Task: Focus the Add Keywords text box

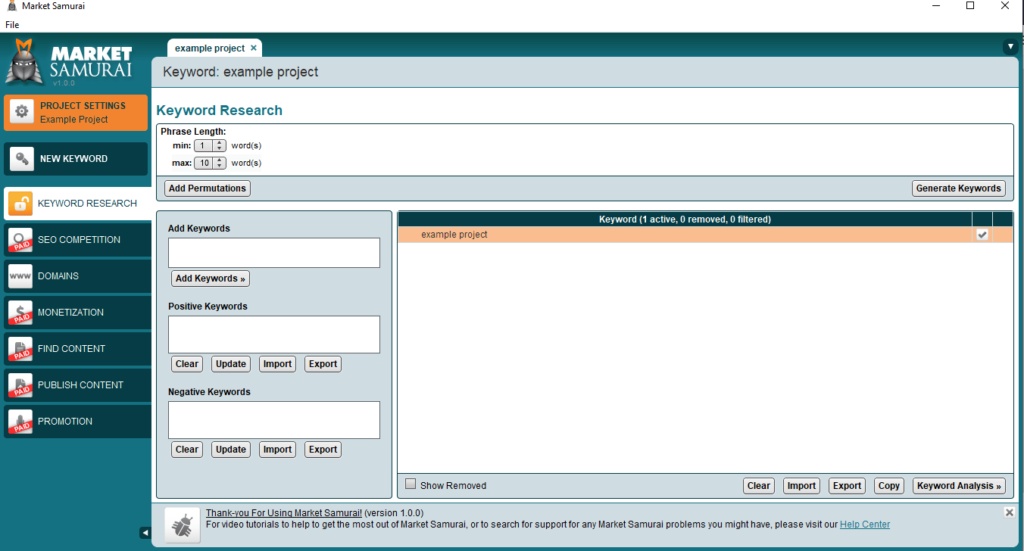Action: point(274,253)
